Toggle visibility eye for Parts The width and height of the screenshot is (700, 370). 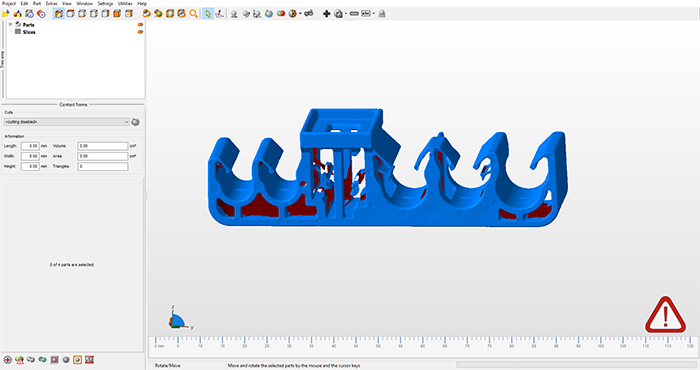coord(140,25)
